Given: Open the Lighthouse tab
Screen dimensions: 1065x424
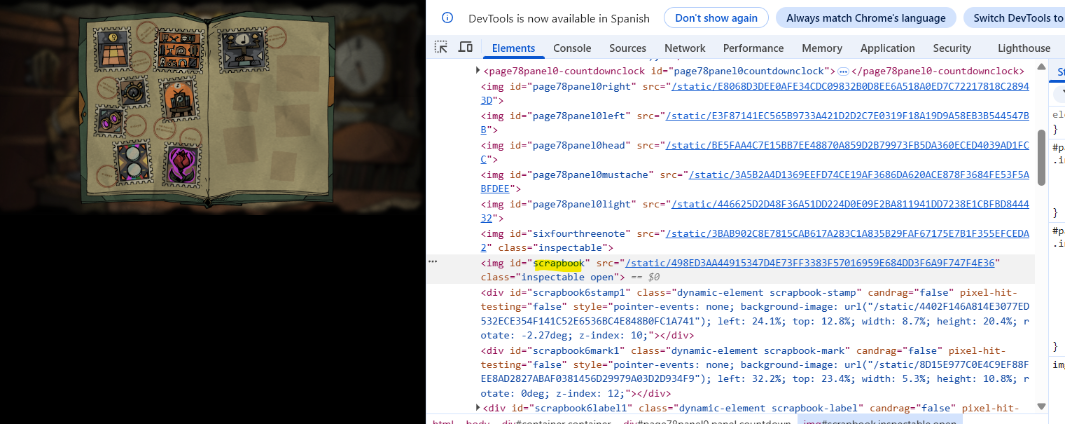Looking at the screenshot, I should click(1024, 48).
